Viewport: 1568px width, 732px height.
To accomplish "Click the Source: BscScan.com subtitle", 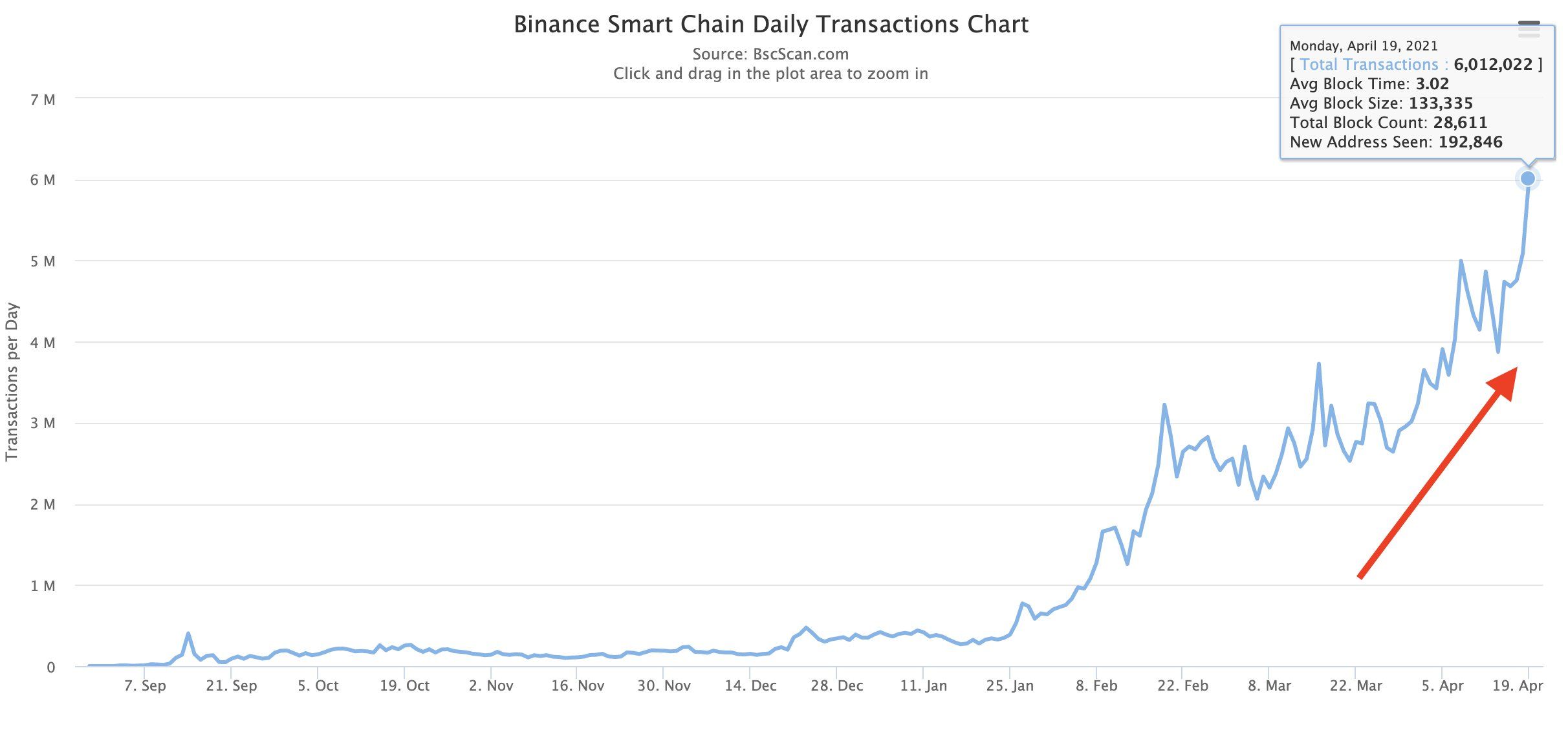I will [x=770, y=54].
